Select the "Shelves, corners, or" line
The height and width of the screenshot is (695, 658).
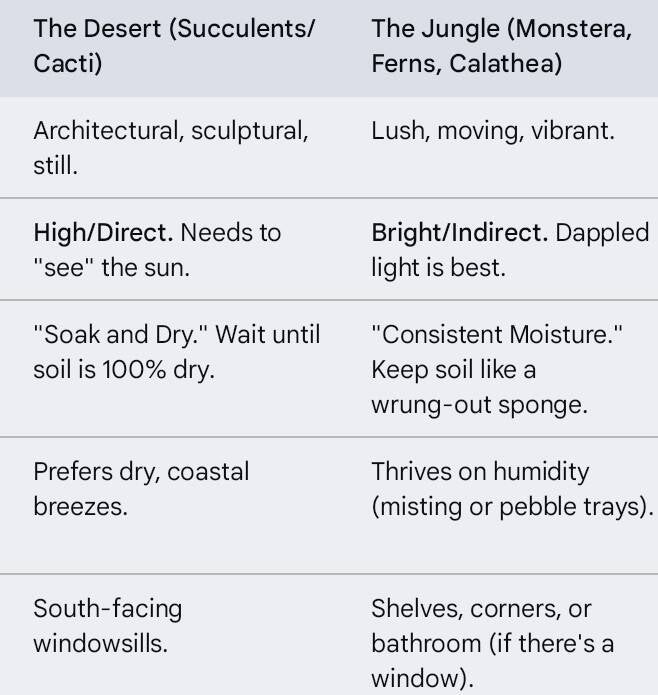tap(481, 608)
